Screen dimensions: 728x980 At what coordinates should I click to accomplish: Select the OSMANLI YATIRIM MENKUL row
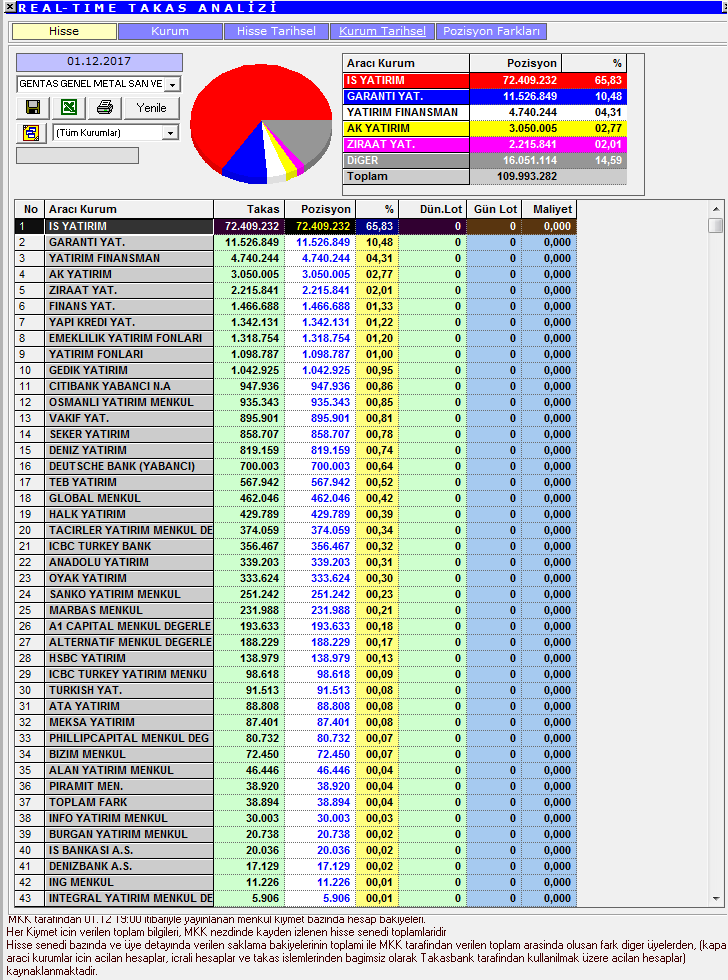pyautogui.click(x=295, y=402)
